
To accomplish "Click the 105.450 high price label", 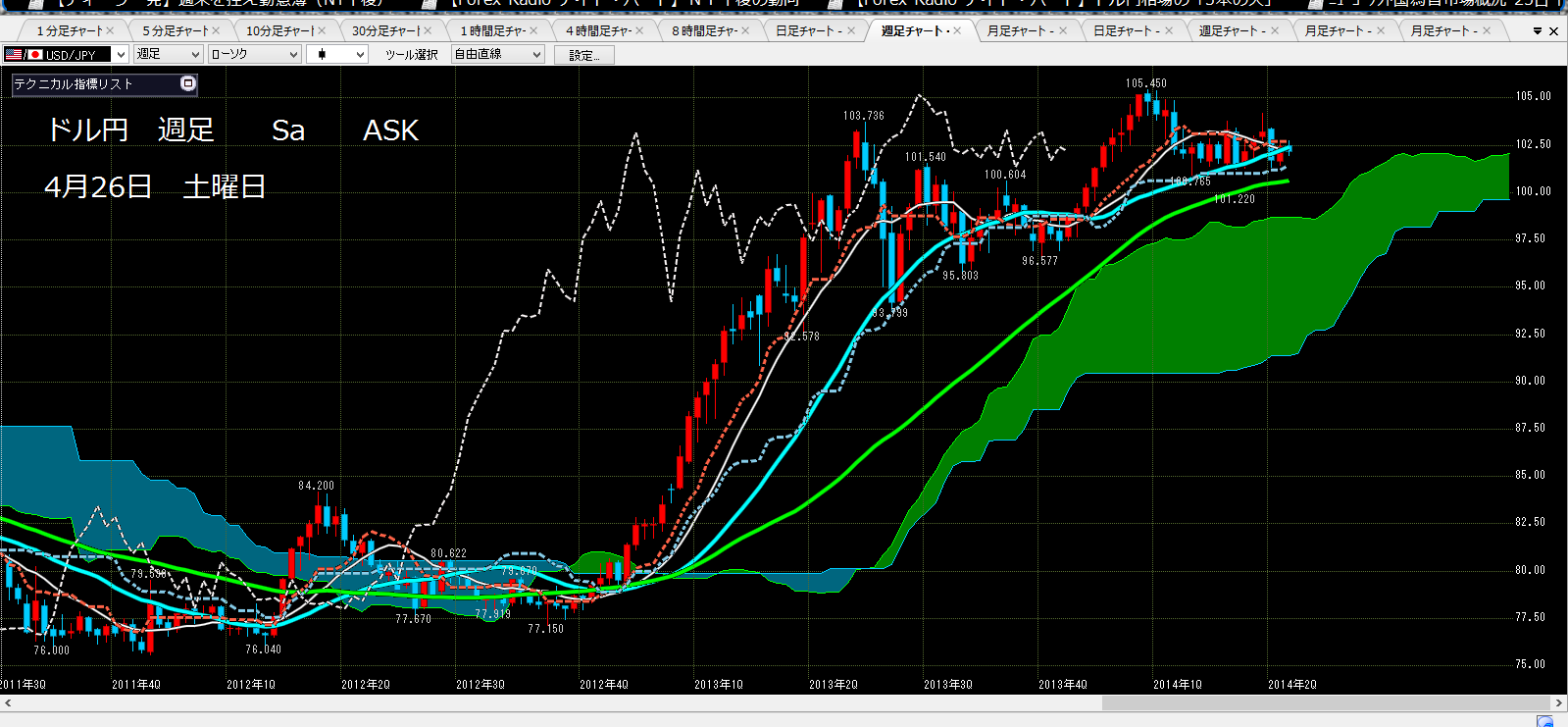I will [x=1145, y=83].
